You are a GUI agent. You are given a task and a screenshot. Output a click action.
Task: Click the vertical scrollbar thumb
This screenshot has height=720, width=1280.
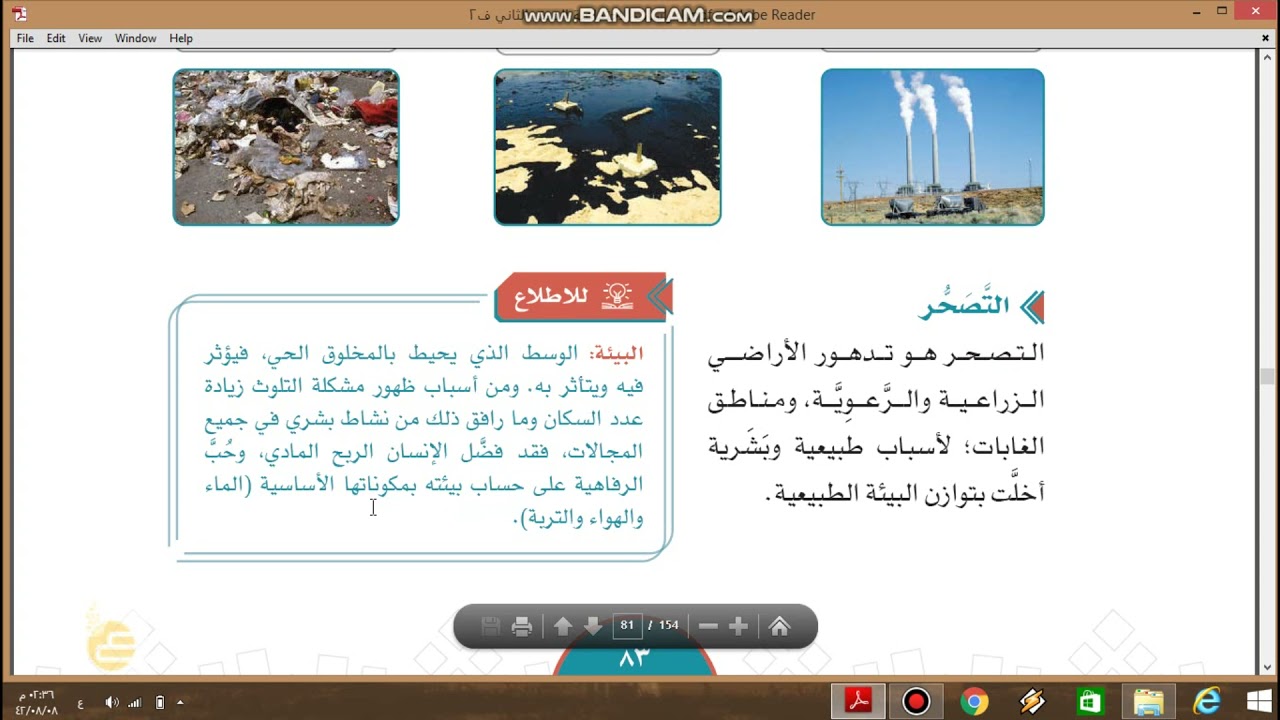tap(1266, 377)
